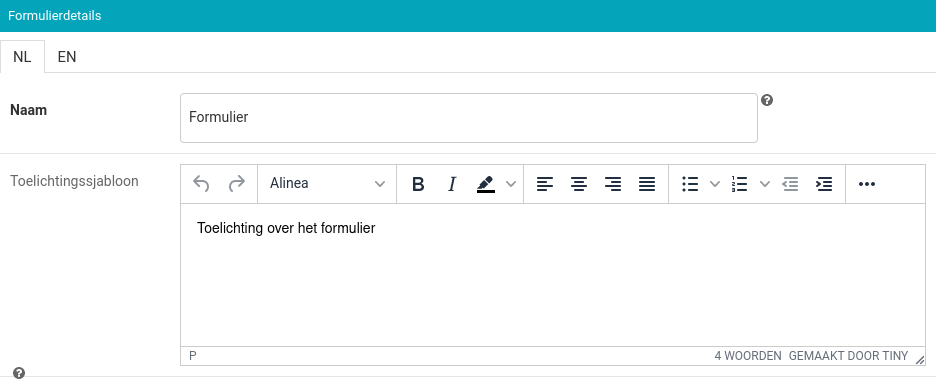
Task: Increase indent of paragraph
Action: coord(824,184)
